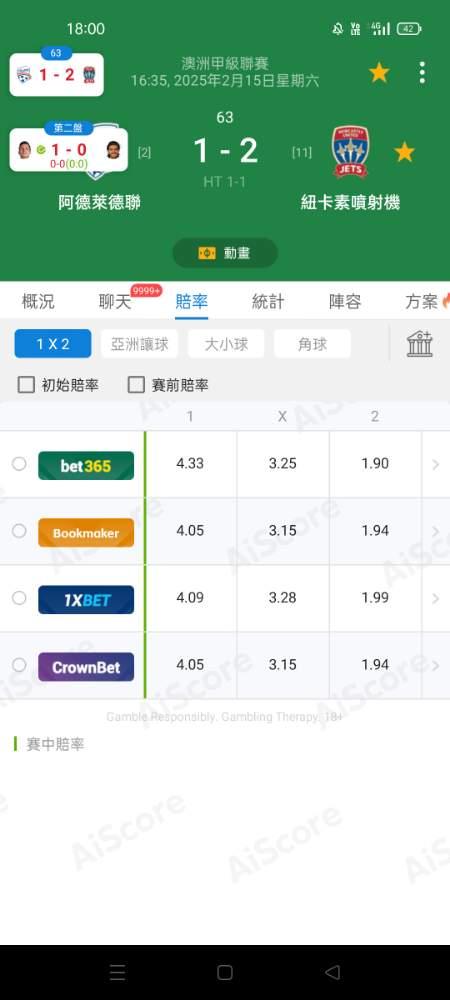Expand Bookmaker row chevron
This screenshot has width=450, height=1000.
click(x=436, y=531)
